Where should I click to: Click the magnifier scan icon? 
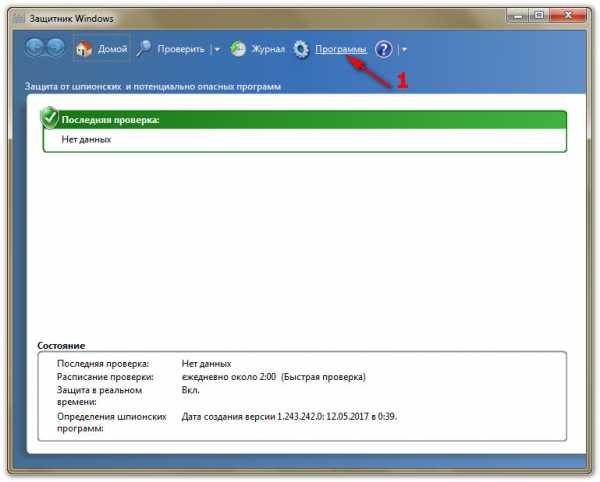click(143, 49)
